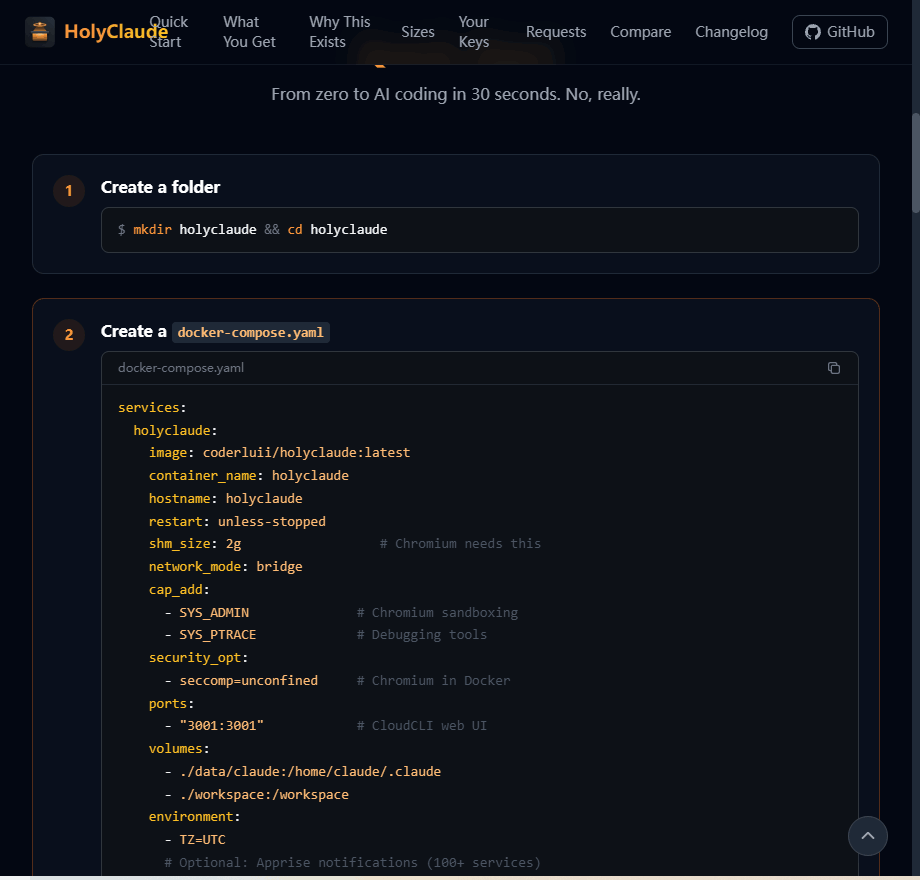Click the HolyClaude logo icon
This screenshot has width=920, height=880.
(40, 32)
